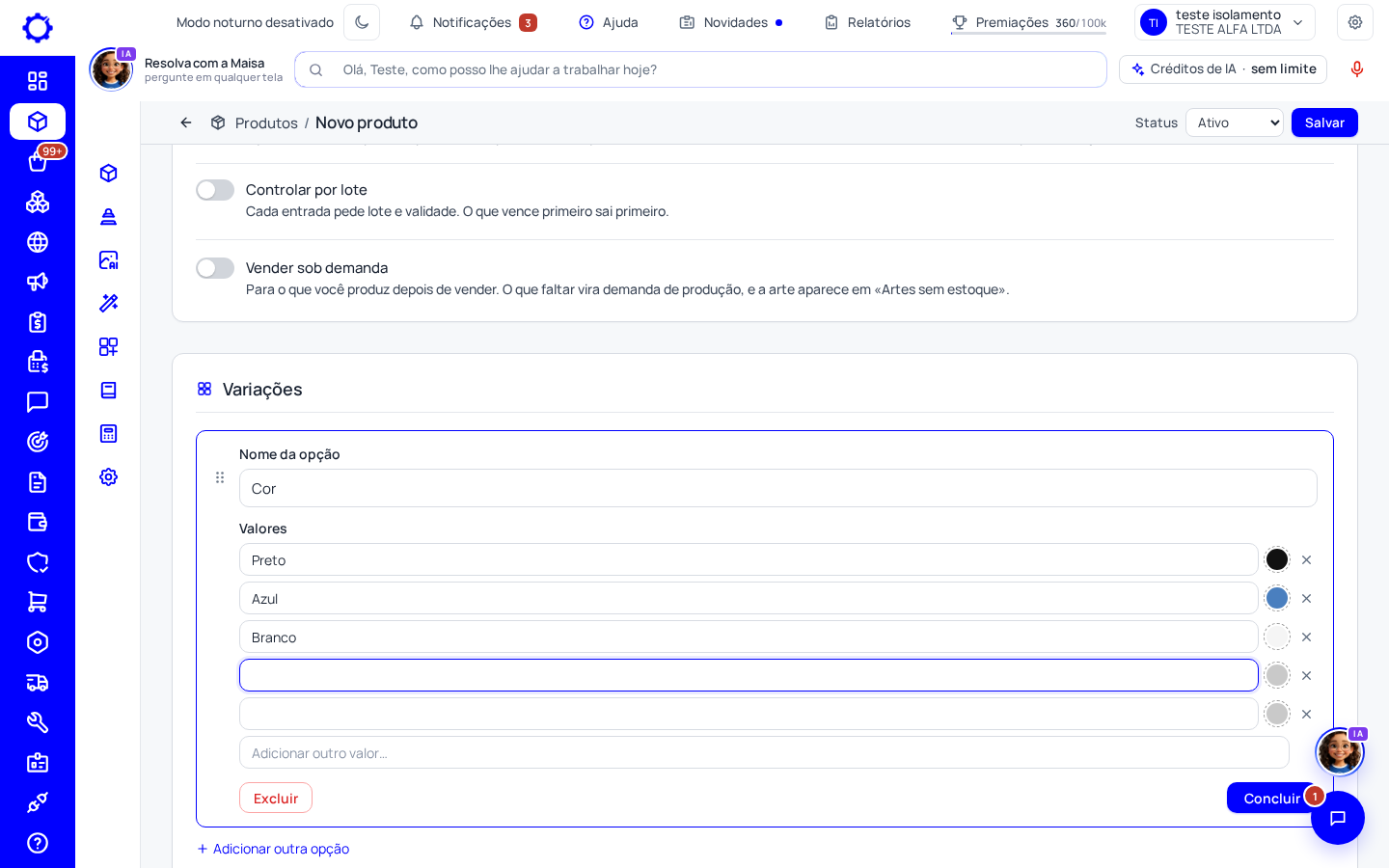Viewport: 1389px width, 868px height.
Task: Open the target goals icon in sidebar
Action: tap(38, 442)
